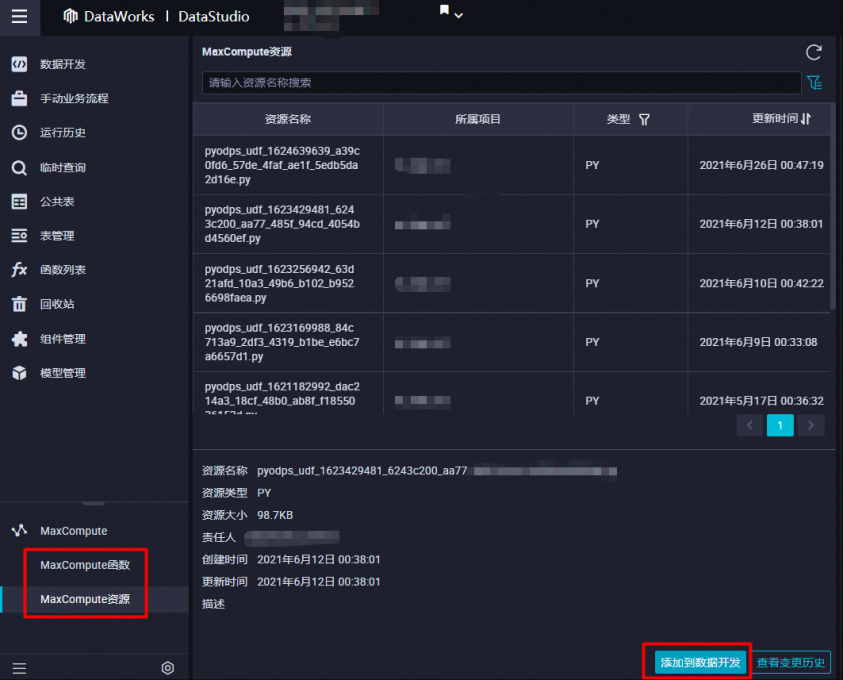Sort by 更新时间 arrows icon
This screenshot has width=843, height=680.
coord(805,119)
